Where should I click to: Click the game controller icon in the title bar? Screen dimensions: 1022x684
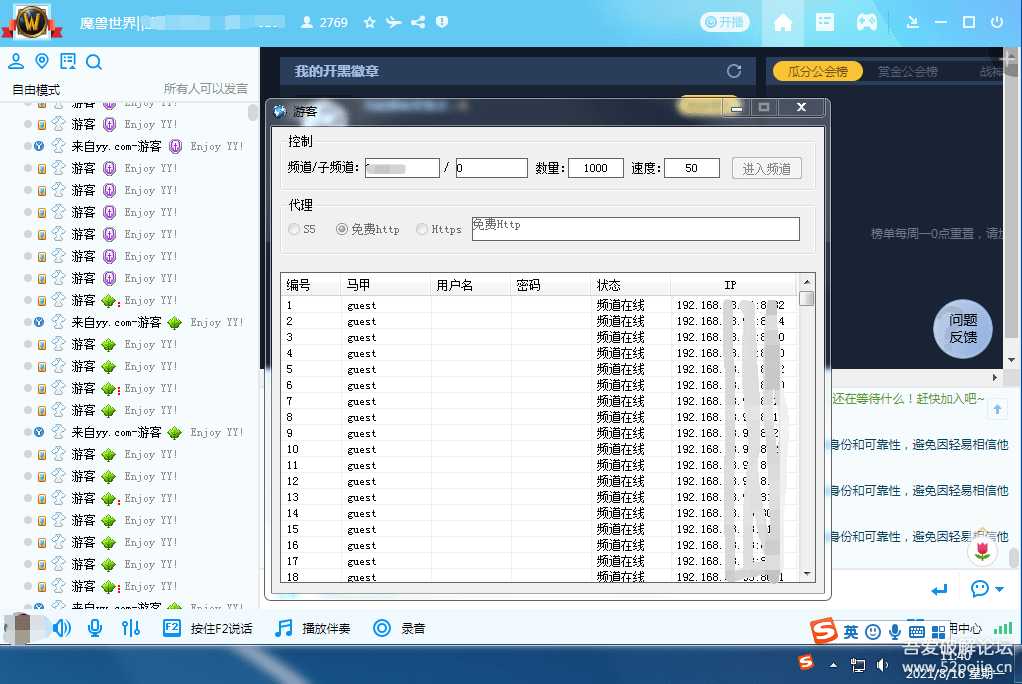(x=866, y=21)
